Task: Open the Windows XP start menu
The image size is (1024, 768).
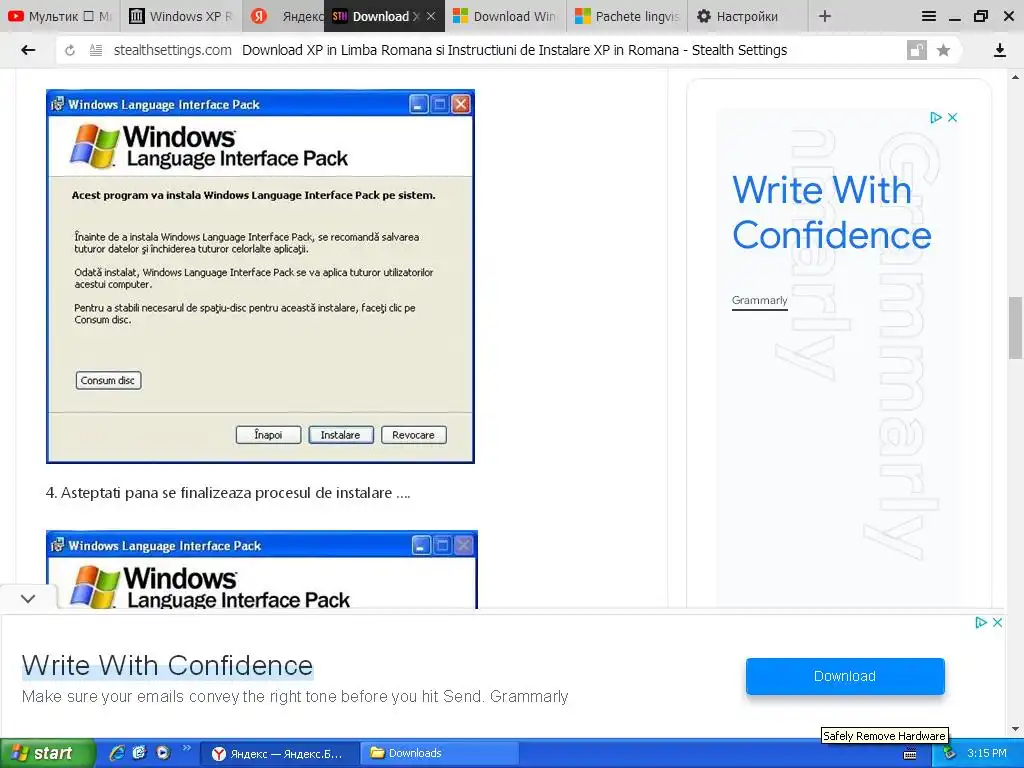Action: pyautogui.click(x=47, y=753)
